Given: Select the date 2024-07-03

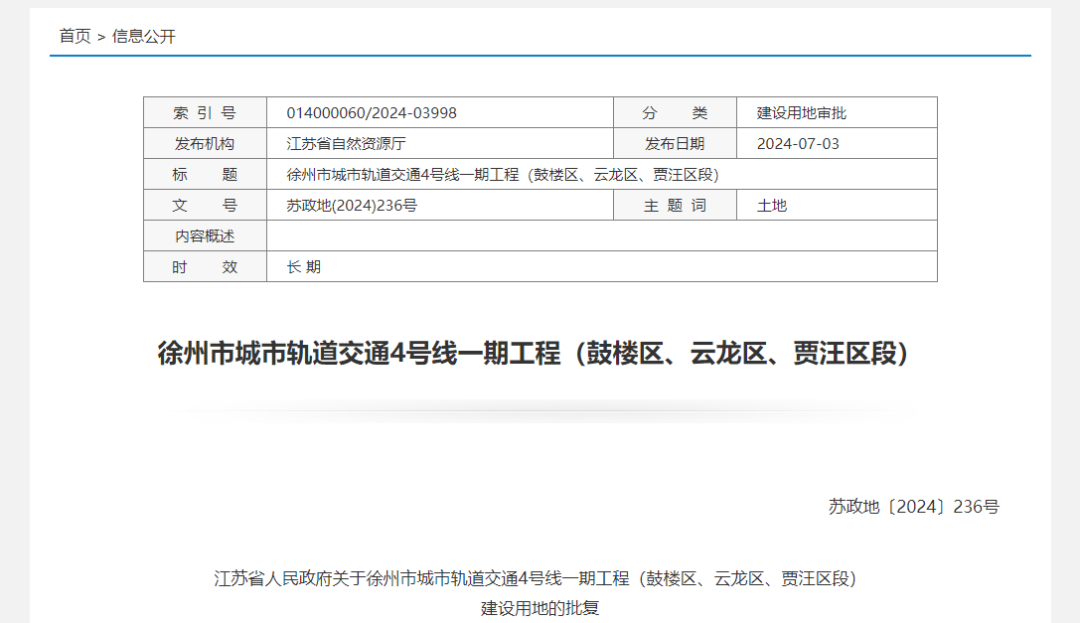Looking at the screenshot, I should pos(798,144).
